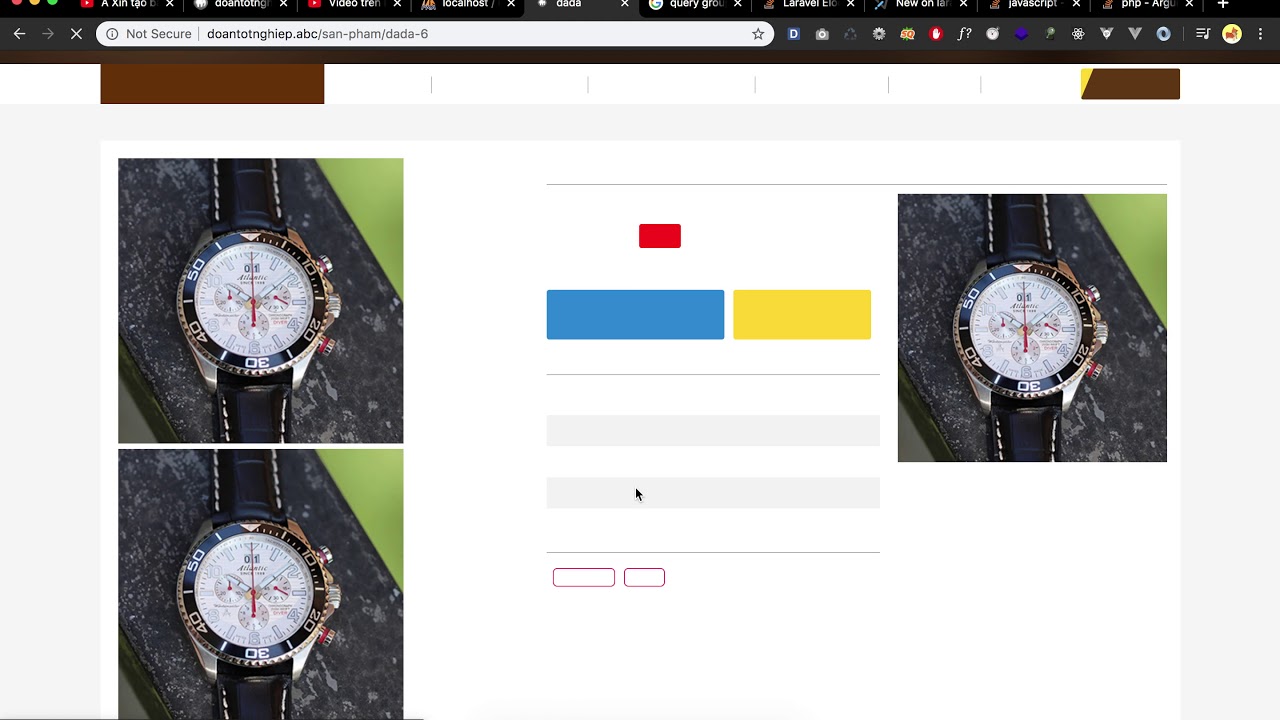Open the purple layered-cube extension
Screen dimensions: 1280x720
click(x=1021, y=34)
